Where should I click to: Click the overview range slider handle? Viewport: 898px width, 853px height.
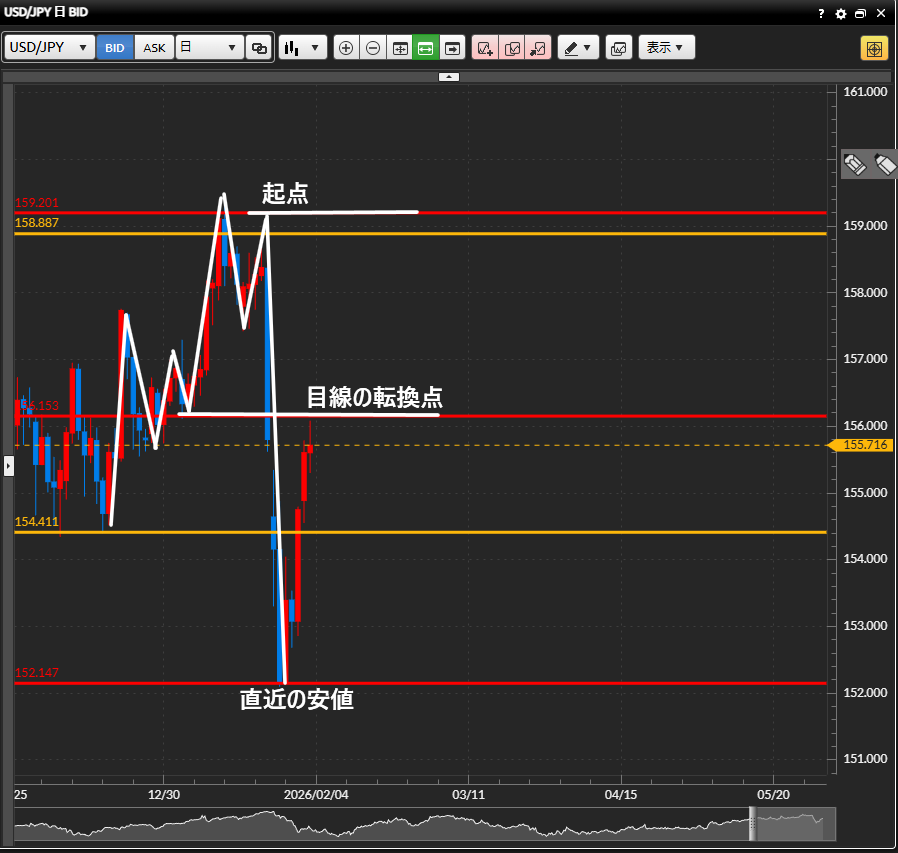pos(753,824)
